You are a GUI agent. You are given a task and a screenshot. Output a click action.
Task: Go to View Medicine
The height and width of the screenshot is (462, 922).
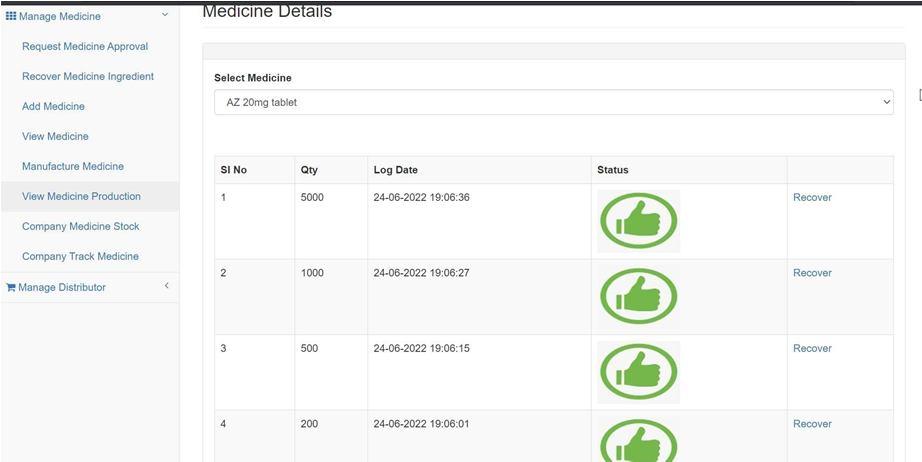(x=55, y=136)
